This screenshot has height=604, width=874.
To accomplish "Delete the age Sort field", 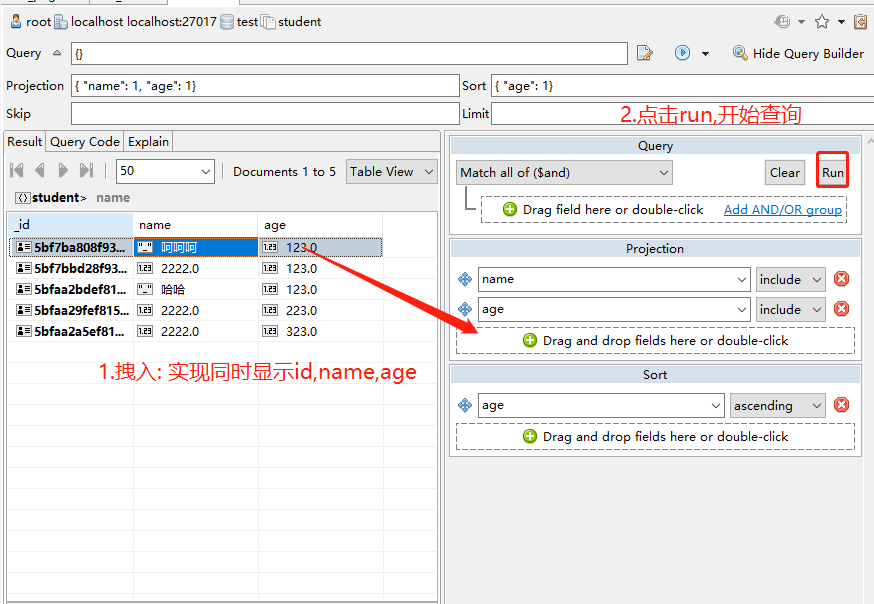I will click(x=841, y=405).
